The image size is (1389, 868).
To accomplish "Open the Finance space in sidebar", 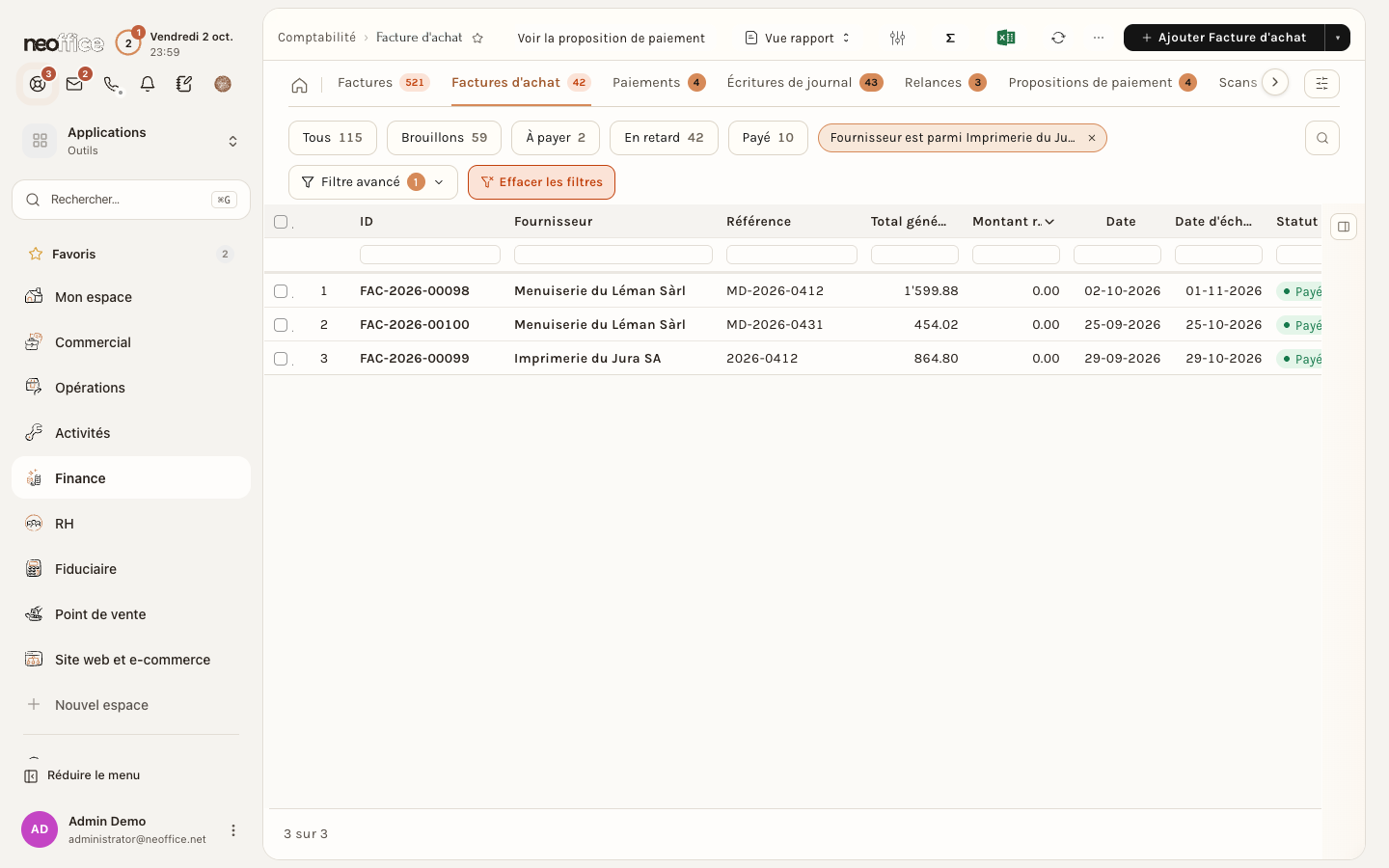I will [x=131, y=477].
